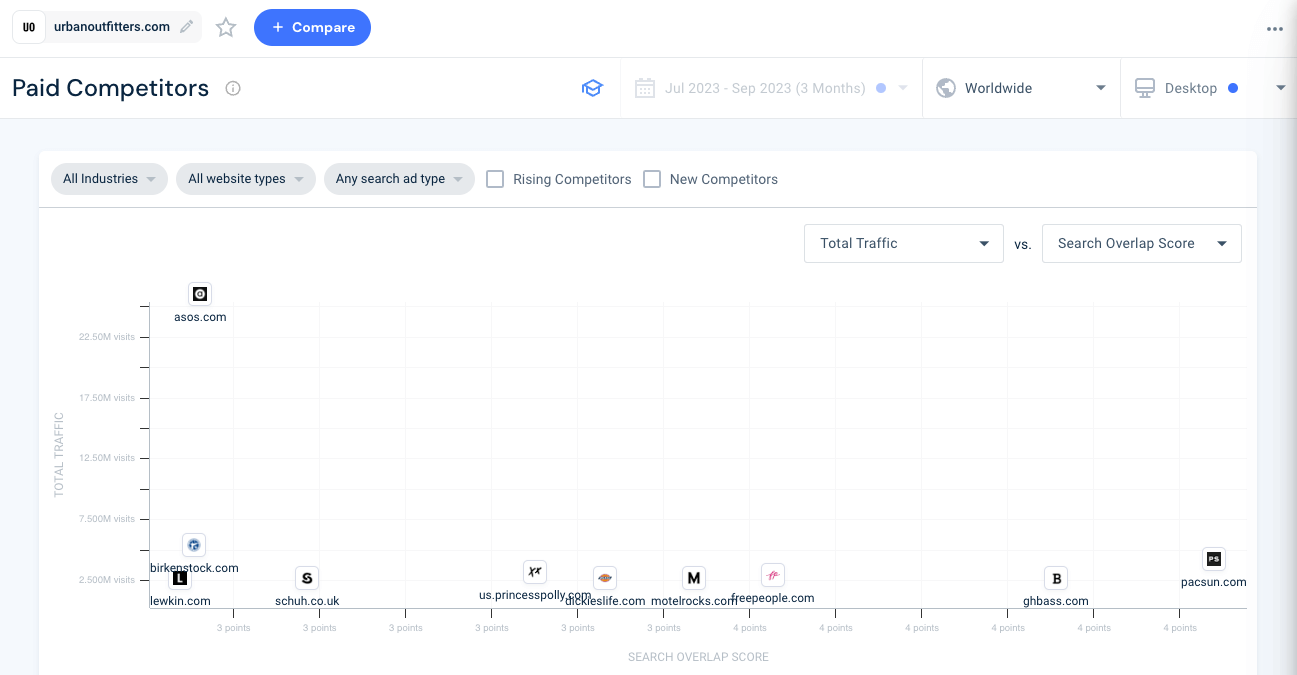Image resolution: width=1297 pixels, height=675 pixels.
Task: Expand the All website types filter
Action: coord(246,179)
